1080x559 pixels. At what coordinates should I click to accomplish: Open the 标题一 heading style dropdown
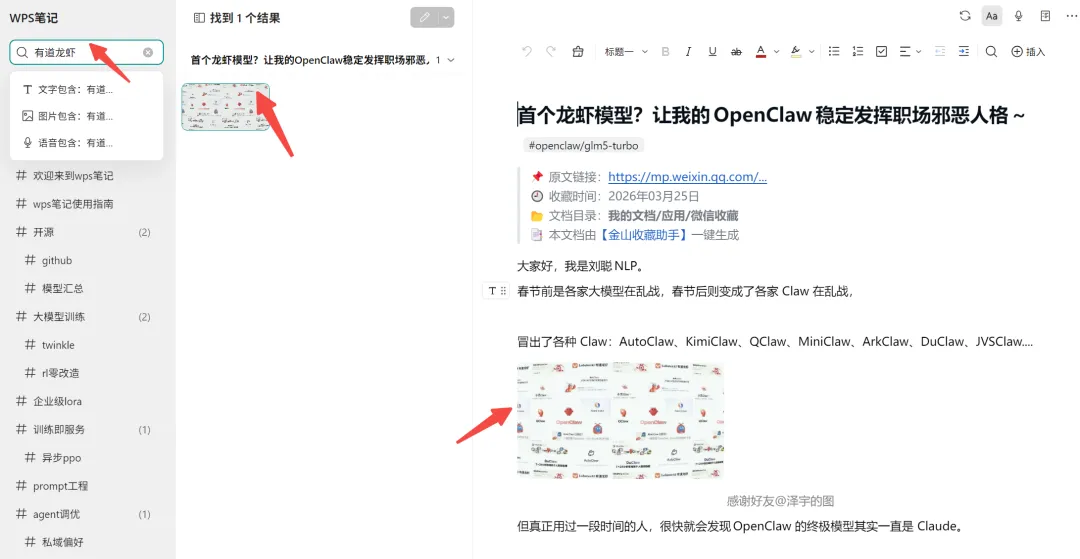[626, 52]
